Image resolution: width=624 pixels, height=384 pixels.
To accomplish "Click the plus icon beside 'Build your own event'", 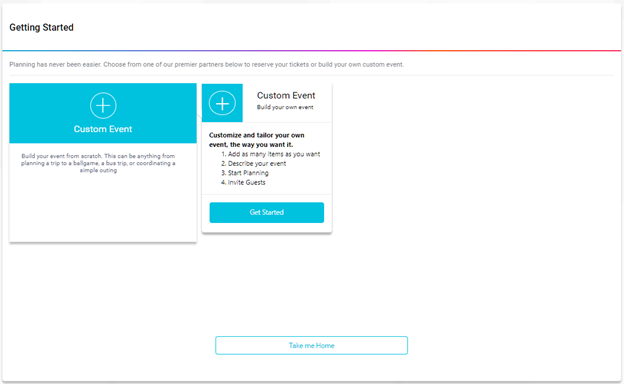I will (222, 103).
